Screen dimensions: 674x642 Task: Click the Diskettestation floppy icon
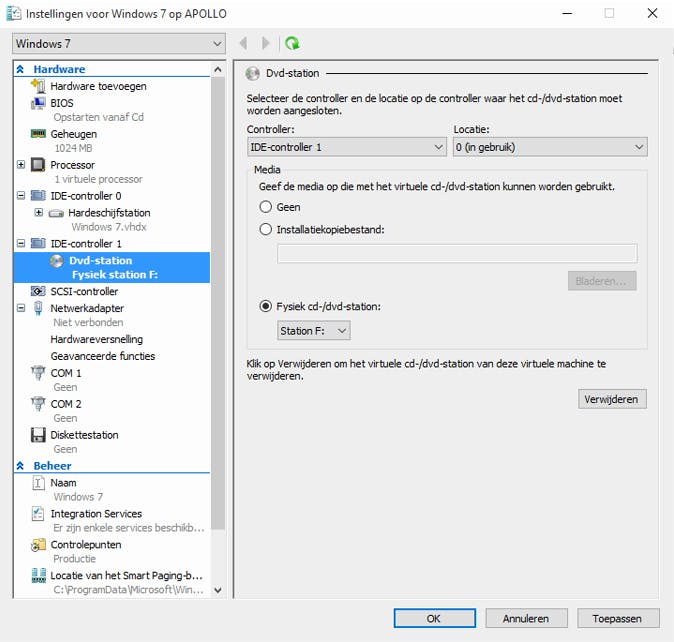point(38,435)
